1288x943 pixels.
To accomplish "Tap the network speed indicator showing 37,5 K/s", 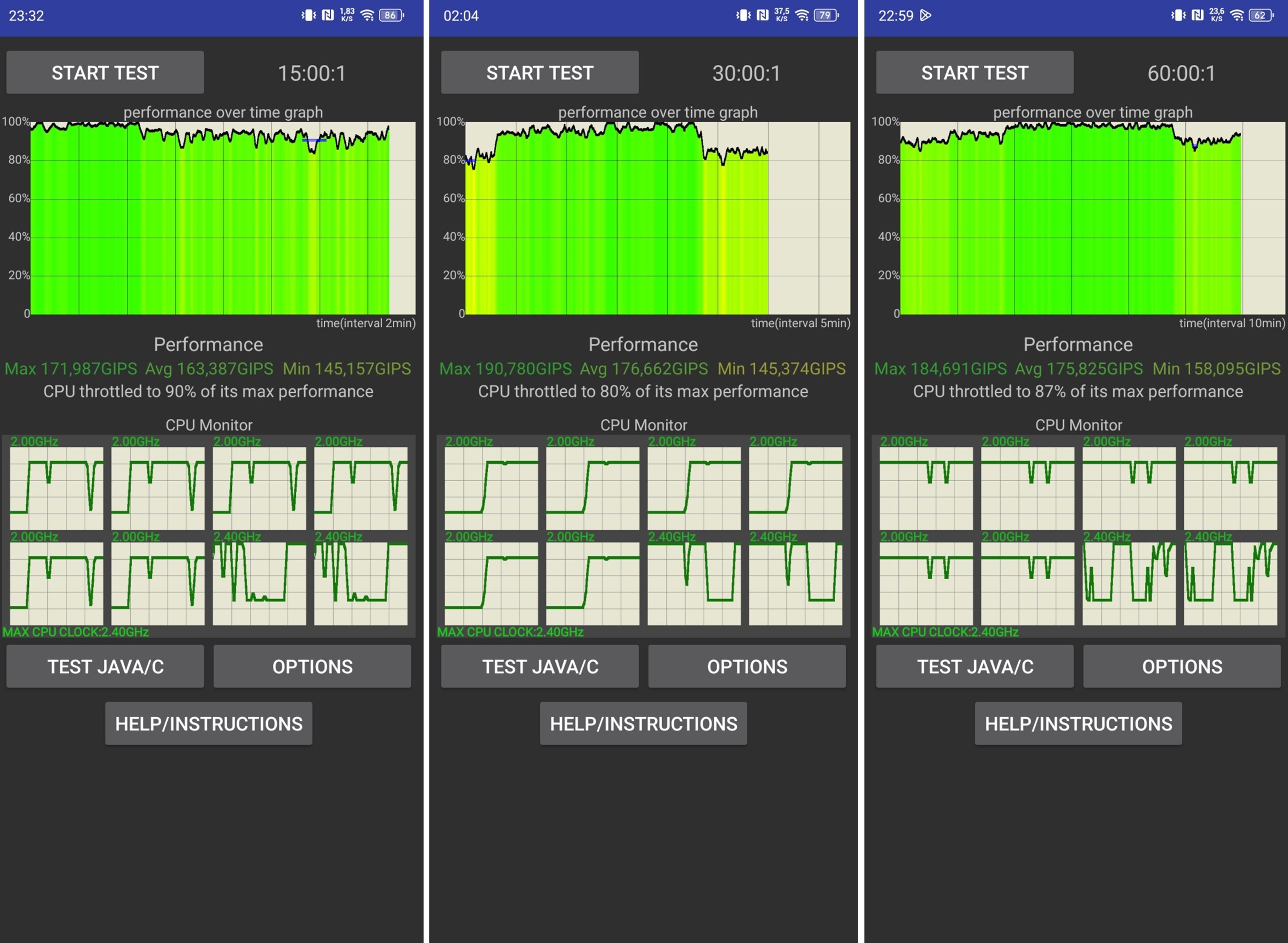I will pyautogui.click(x=781, y=16).
